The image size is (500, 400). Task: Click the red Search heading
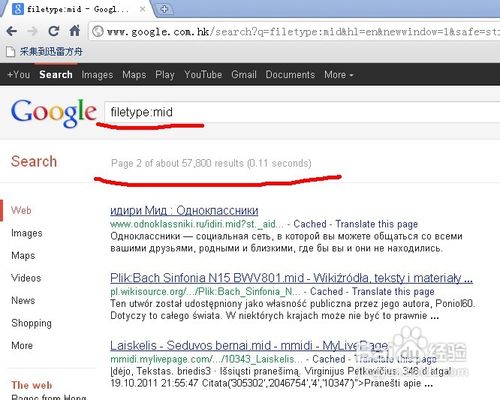34,162
